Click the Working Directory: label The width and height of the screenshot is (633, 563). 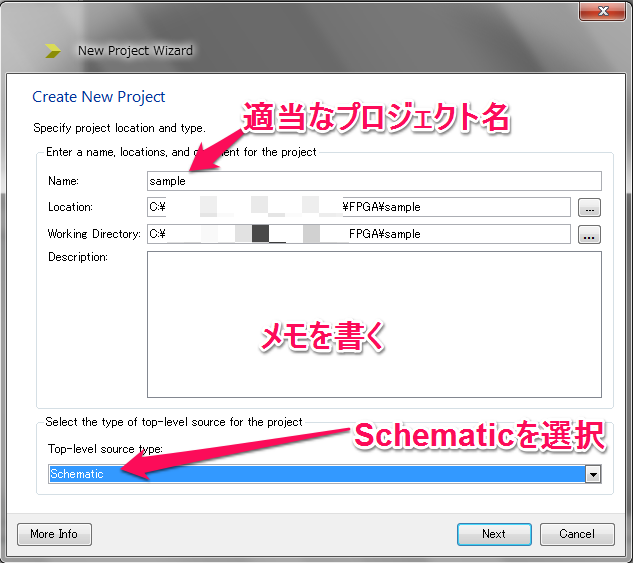pos(94,234)
